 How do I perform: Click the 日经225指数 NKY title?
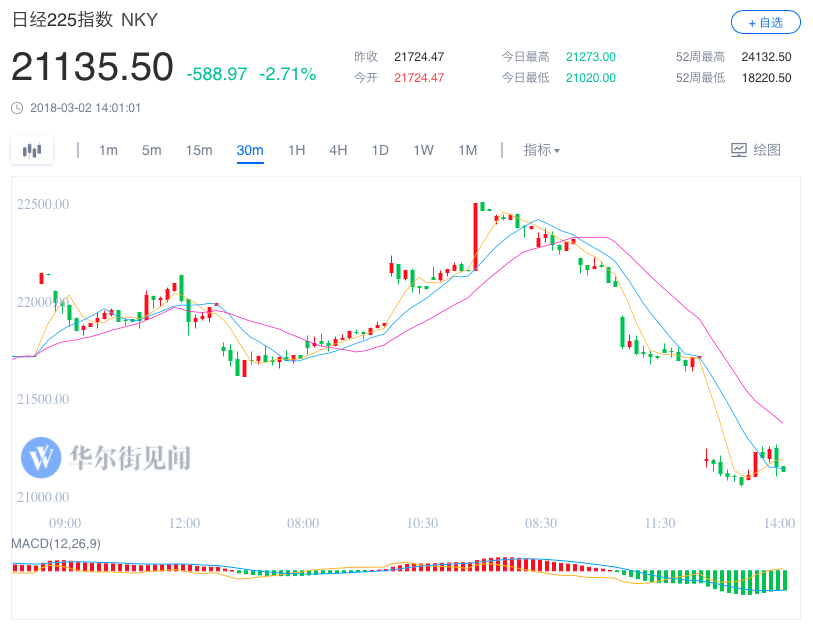(x=85, y=20)
